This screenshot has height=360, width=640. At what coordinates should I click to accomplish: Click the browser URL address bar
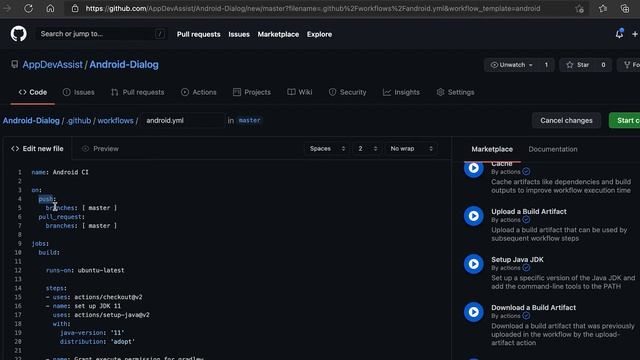tap(312, 9)
